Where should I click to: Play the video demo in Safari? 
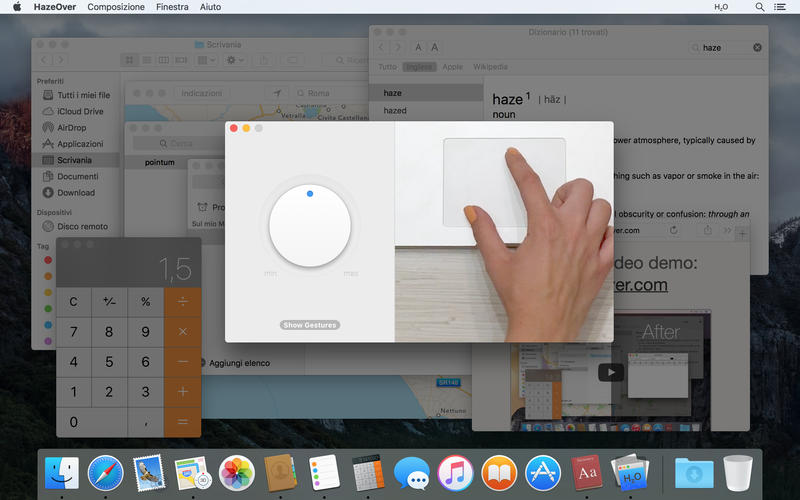pyautogui.click(x=611, y=372)
